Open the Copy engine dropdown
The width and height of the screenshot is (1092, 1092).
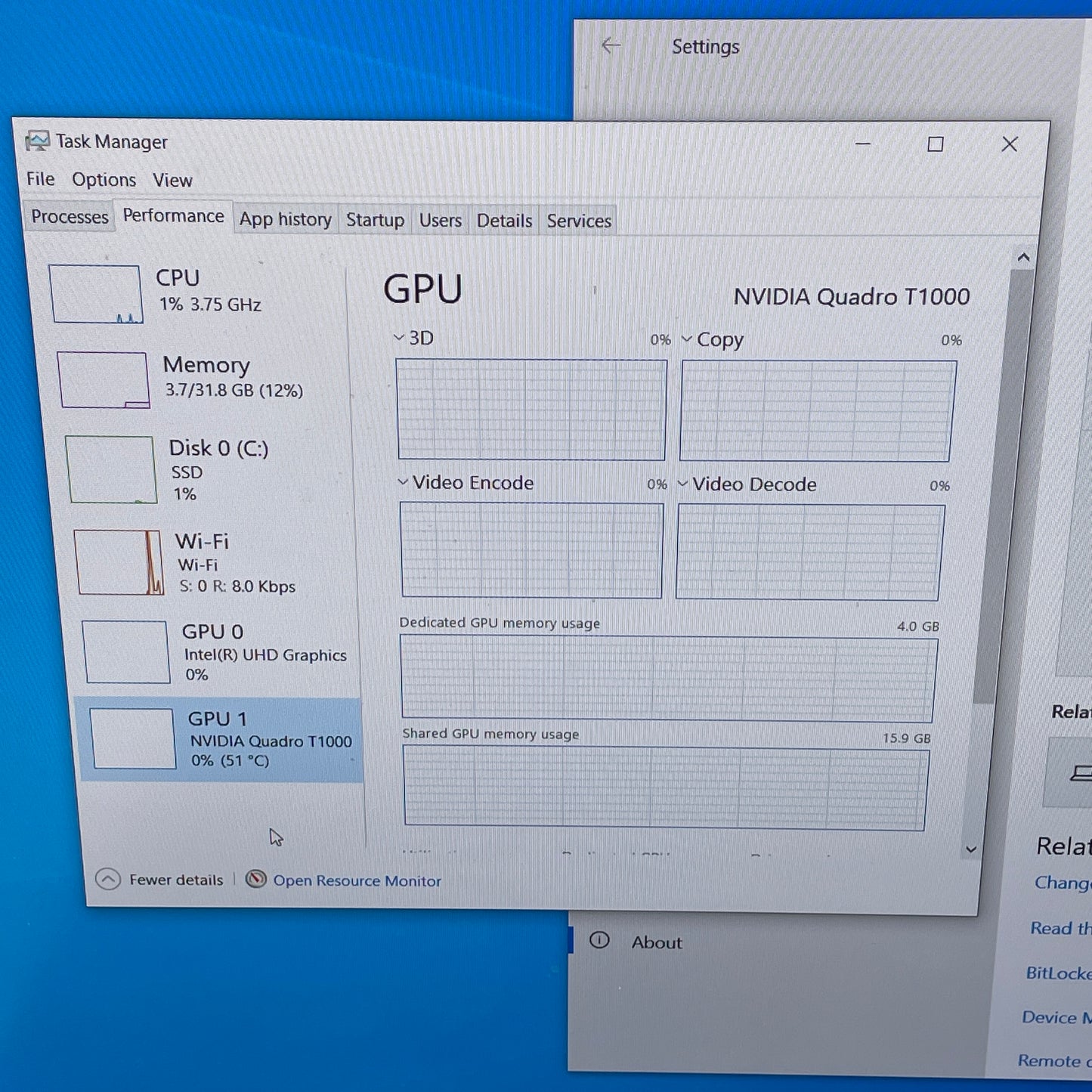point(687,339)
